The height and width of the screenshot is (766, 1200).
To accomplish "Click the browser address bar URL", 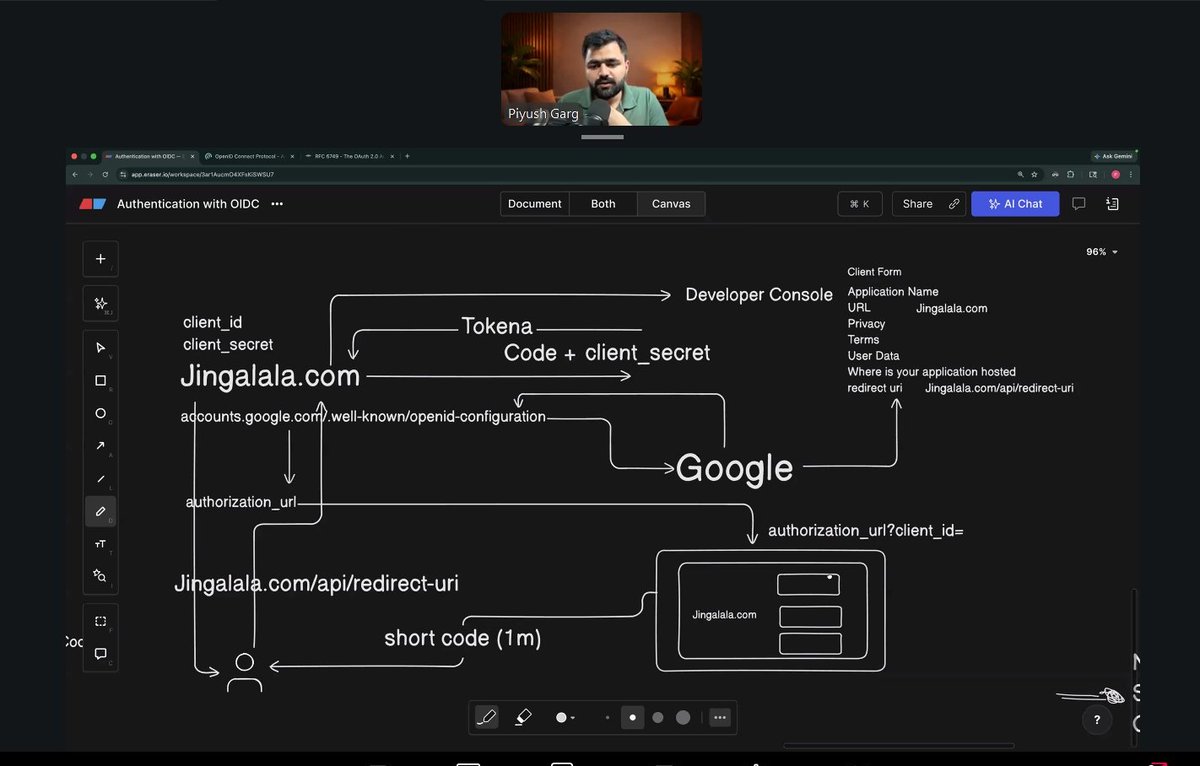I will coord(203,174).
